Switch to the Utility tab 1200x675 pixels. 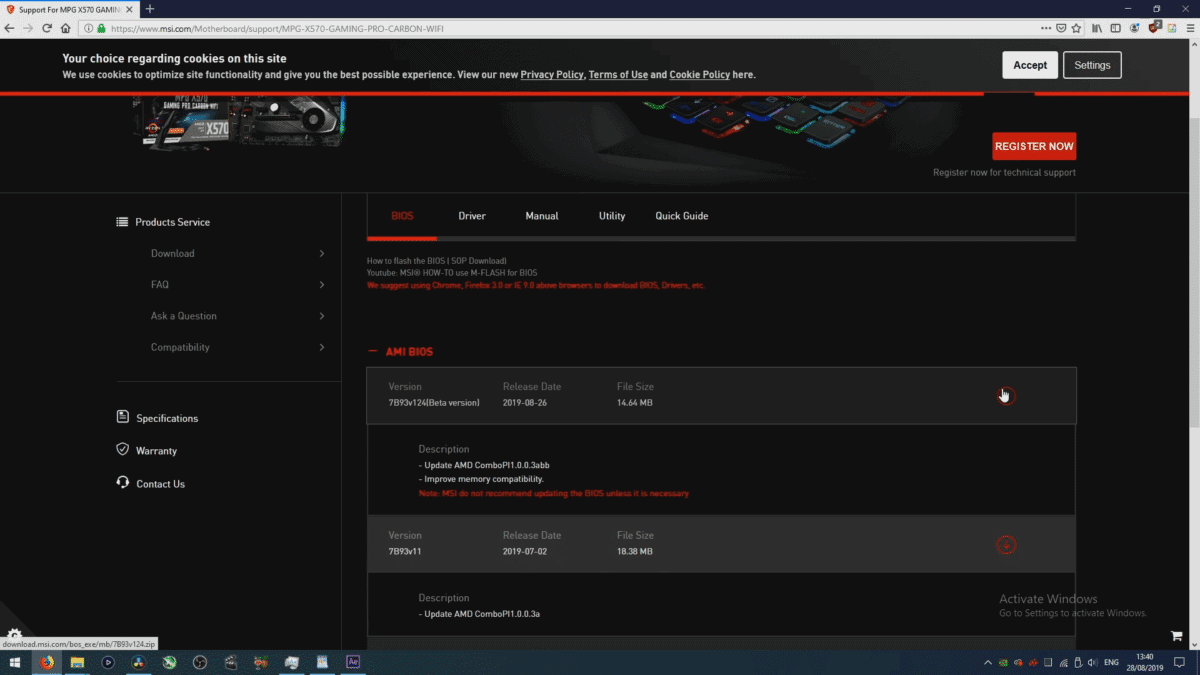[x=612, y=216]
